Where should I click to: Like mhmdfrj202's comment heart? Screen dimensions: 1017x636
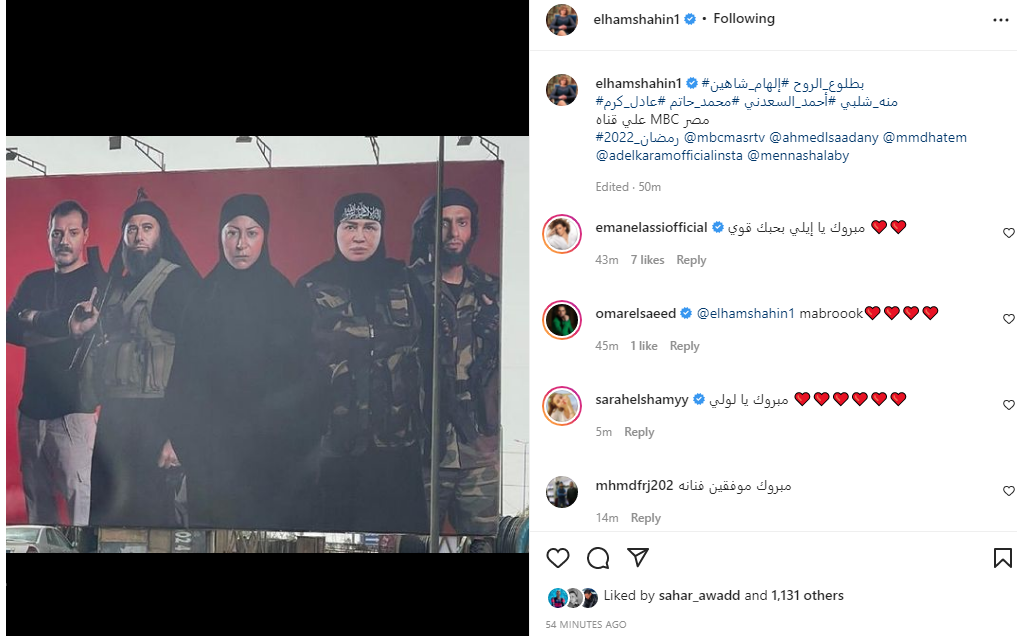pos(1009,491)
